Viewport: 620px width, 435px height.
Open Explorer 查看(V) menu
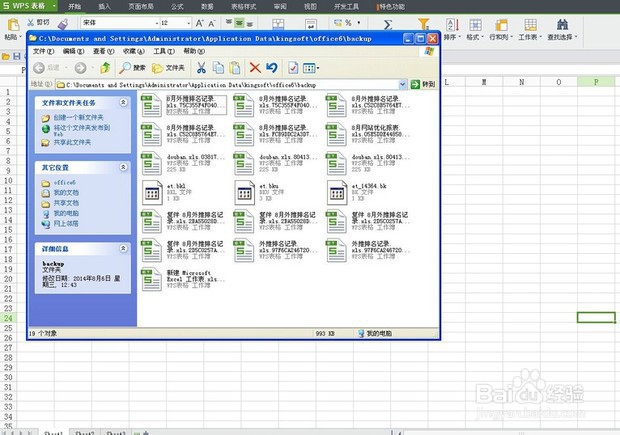pos(104,51)
